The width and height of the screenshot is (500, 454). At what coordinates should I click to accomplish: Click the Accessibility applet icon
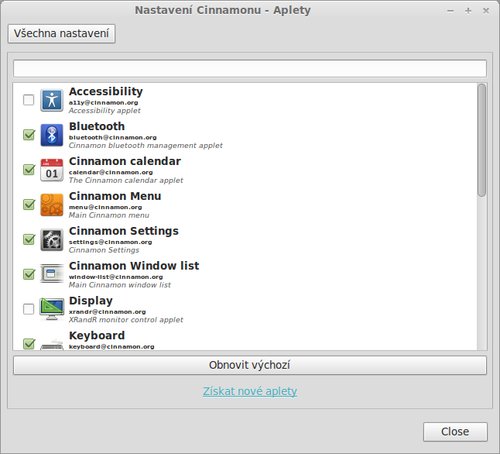[x=52, y=100]
